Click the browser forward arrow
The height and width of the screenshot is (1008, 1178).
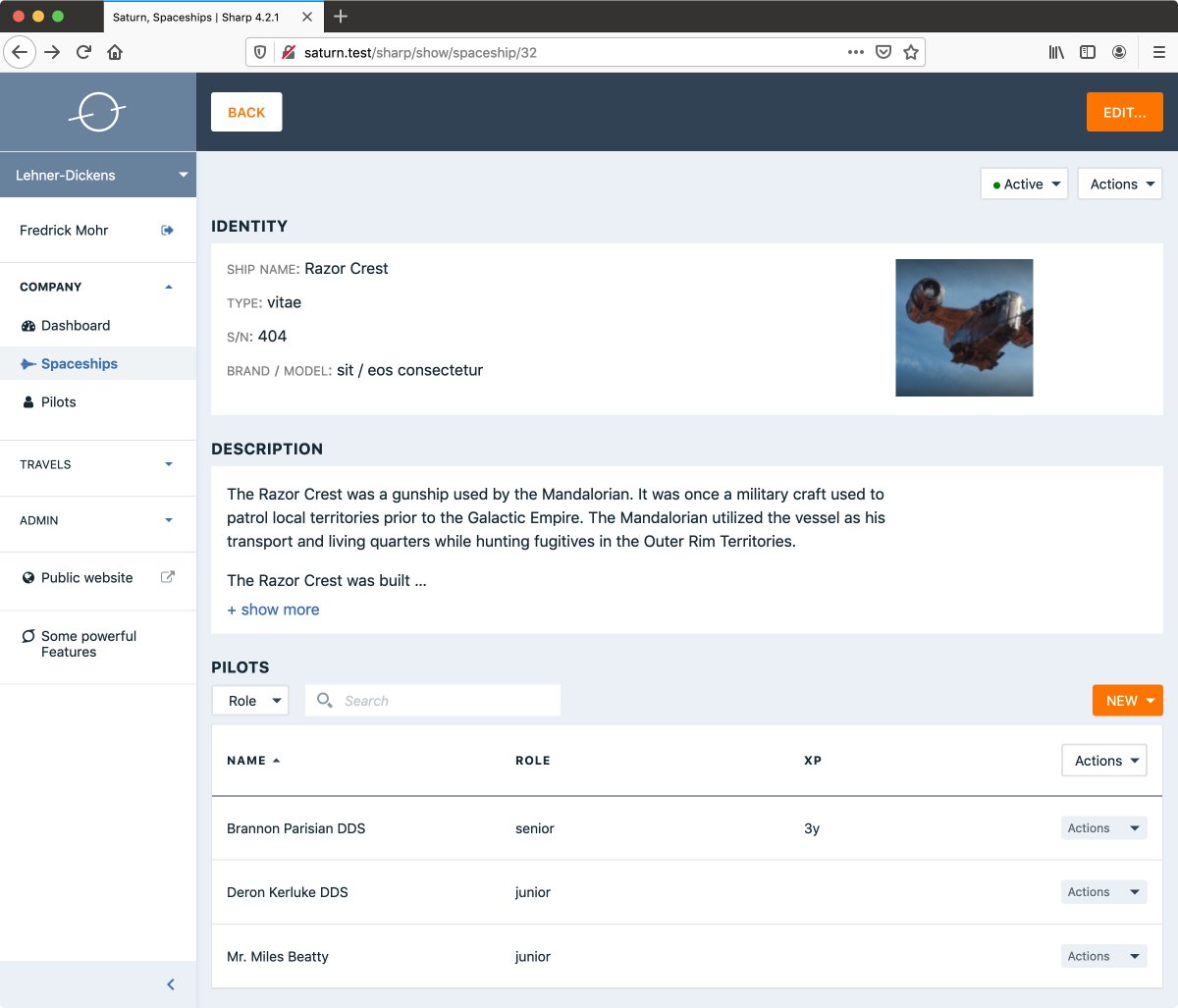click(x=52, y=52)
